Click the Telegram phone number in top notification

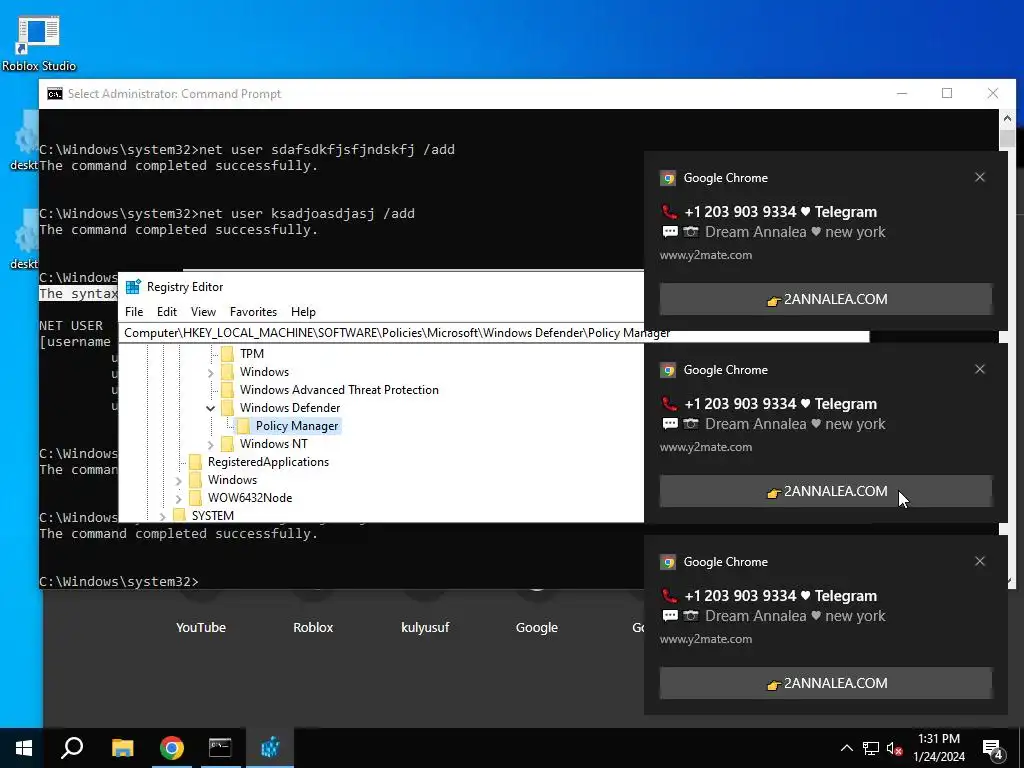[x=741, y=212]
